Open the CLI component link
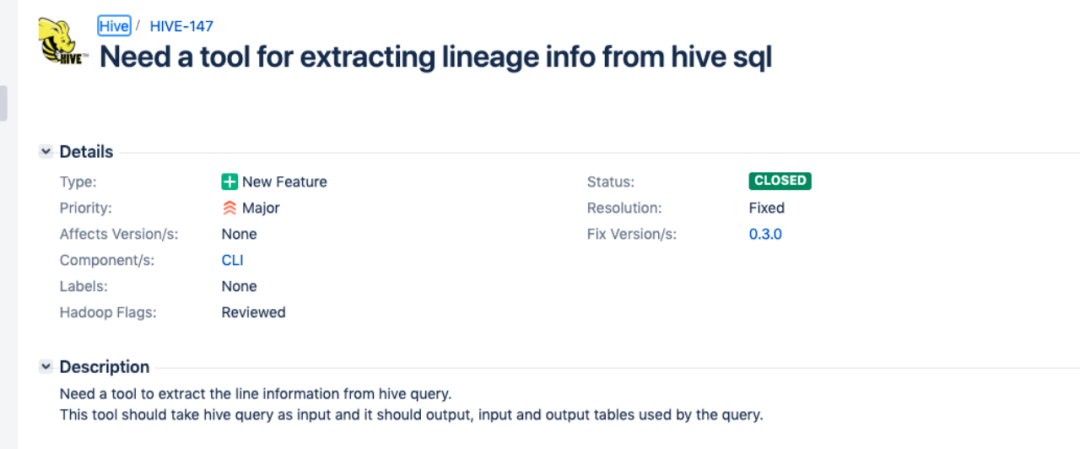 pos(232,260)
